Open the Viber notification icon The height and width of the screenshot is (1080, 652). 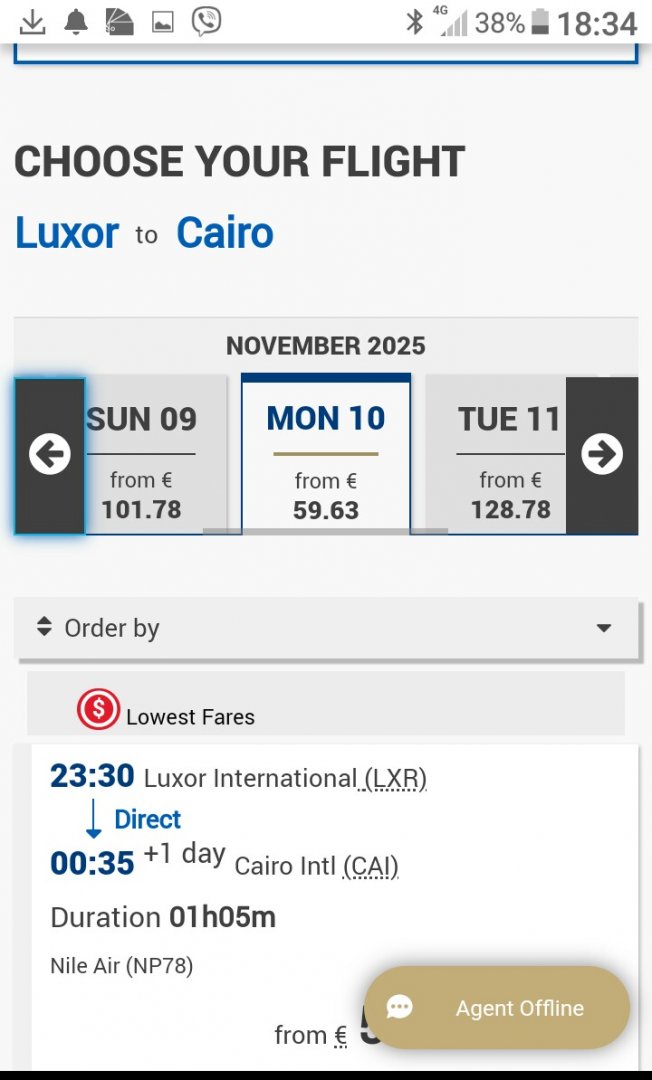pyautogui.click(x=206, y=21)
